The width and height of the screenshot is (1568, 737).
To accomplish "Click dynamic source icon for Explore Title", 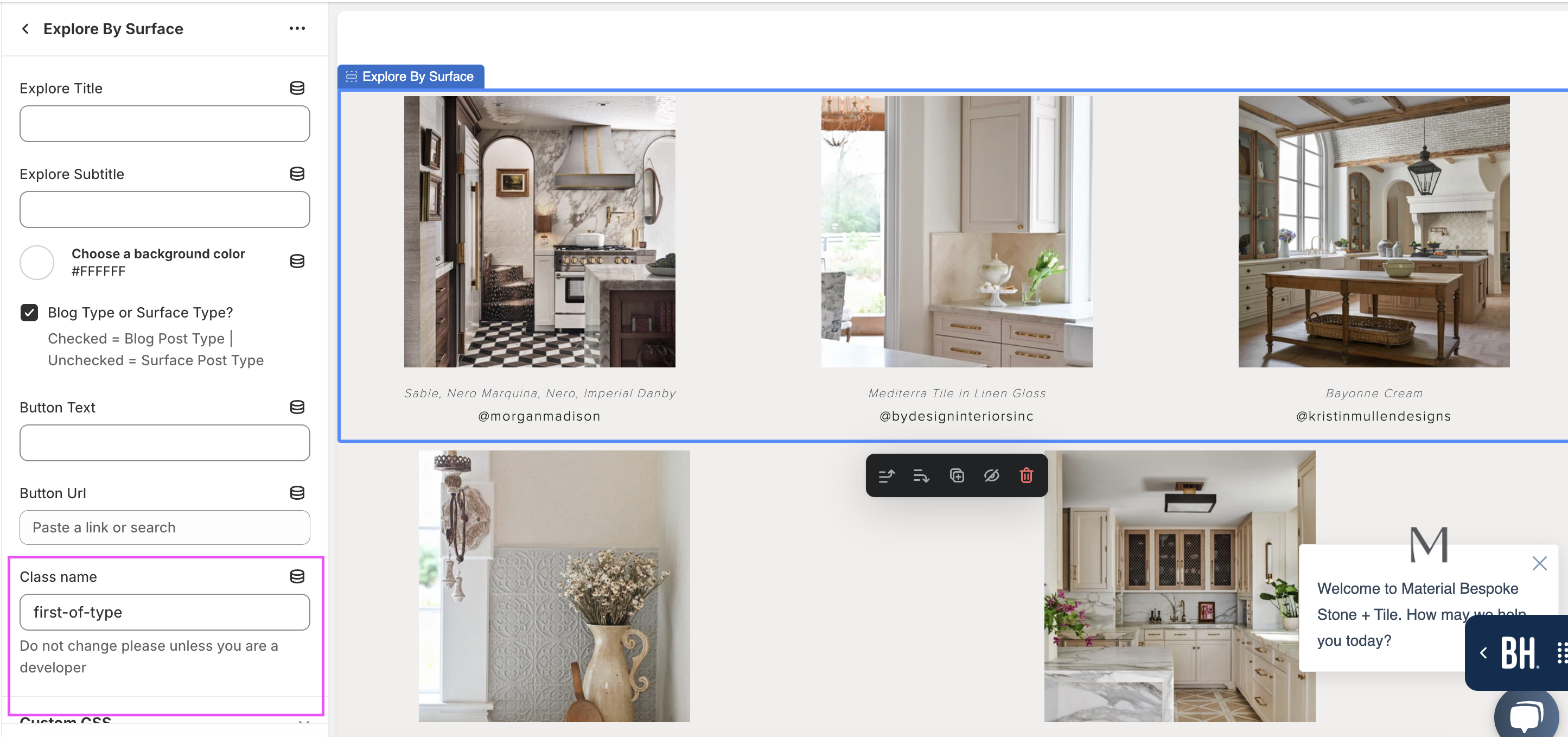I will click(297, 88).
